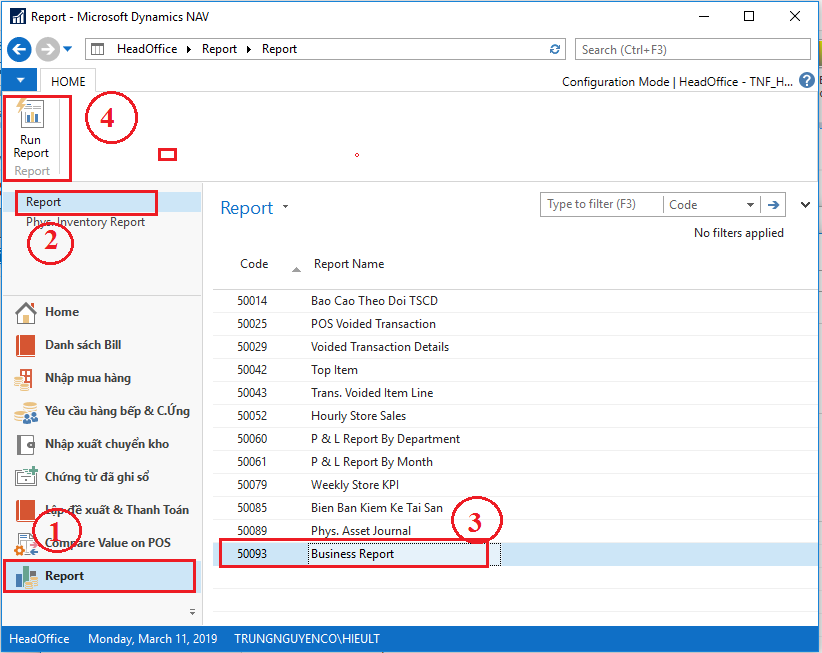822x653 pixels.
Task: Apply filter with the arrow button
Action: point(773,204)
